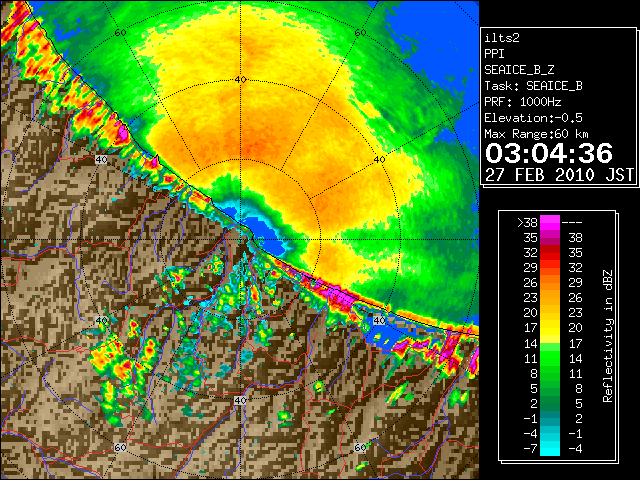This screenshot has height=480, width=640.
Task: Click the "60" range label in the southeast
Action: [360, 448]
